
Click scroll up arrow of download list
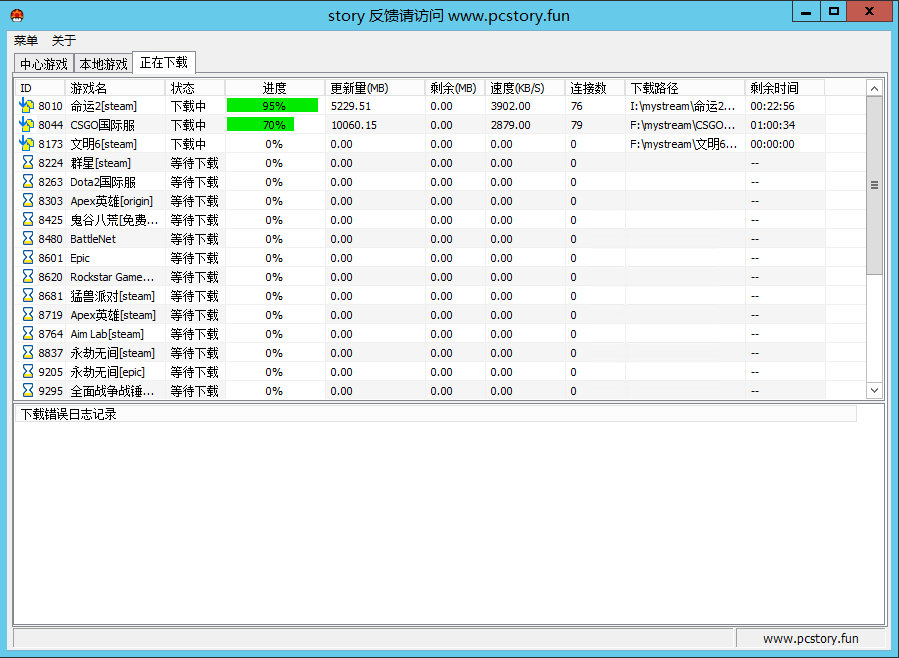click(874, 88)
